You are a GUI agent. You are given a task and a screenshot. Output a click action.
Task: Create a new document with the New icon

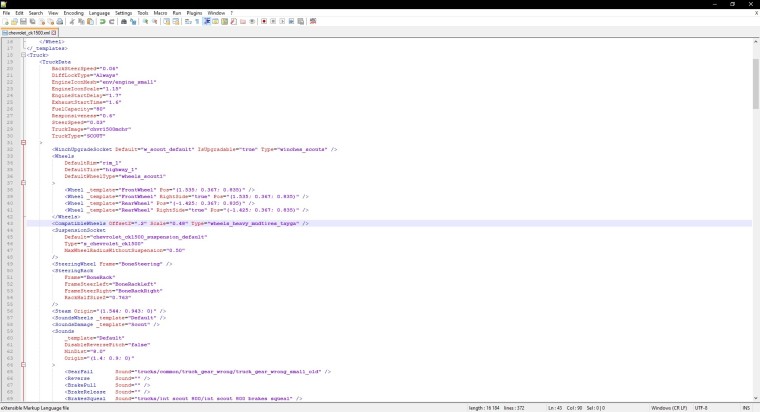(5, 21)
